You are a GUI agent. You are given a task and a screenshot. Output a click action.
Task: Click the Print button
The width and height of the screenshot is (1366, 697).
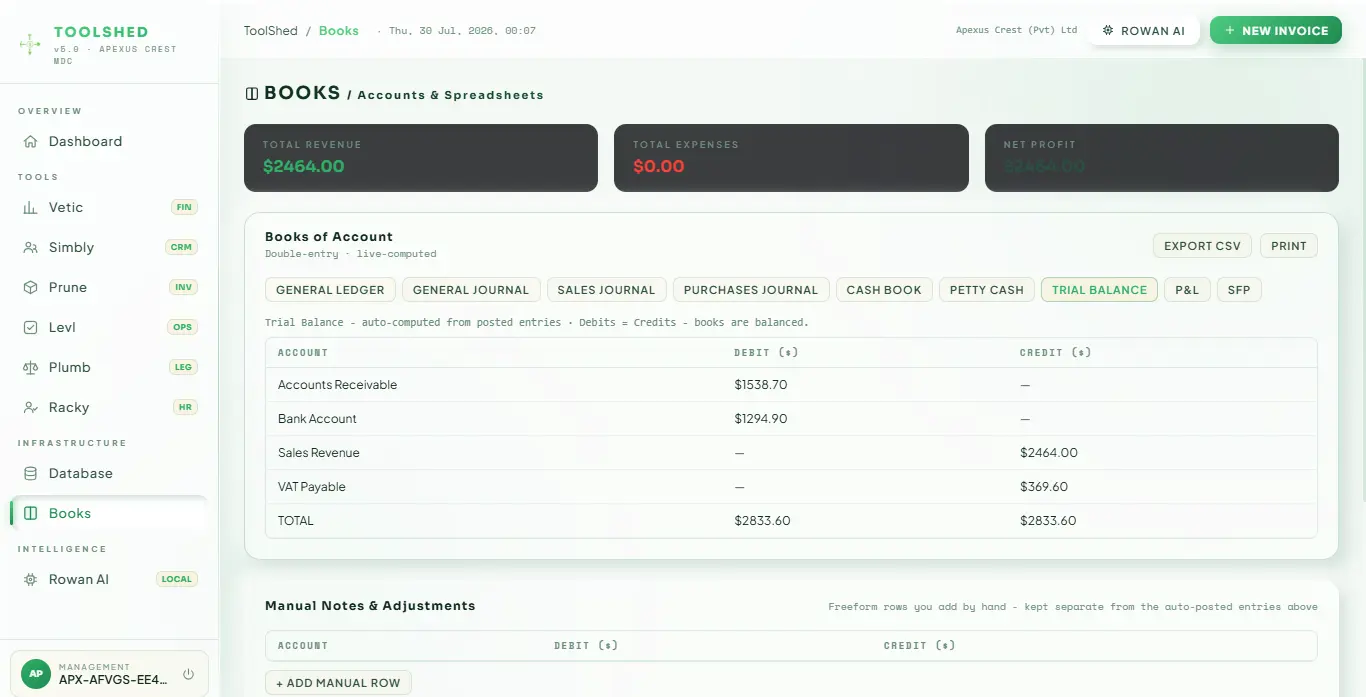1289,246
